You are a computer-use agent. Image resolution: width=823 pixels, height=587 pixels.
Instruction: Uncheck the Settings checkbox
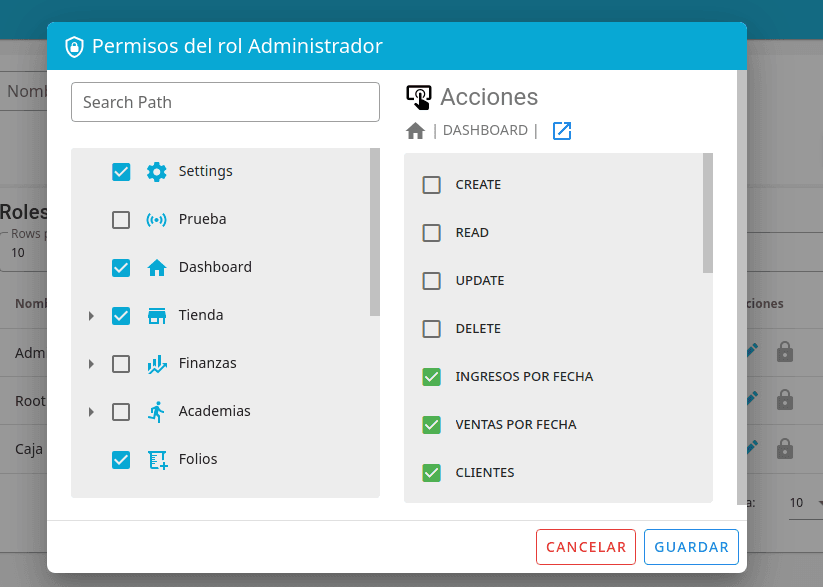tap(121, 172)
